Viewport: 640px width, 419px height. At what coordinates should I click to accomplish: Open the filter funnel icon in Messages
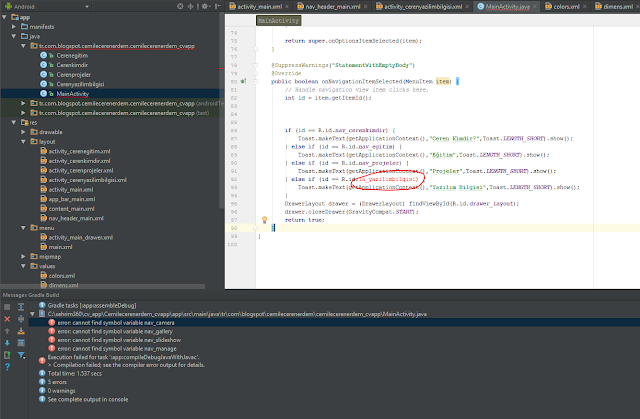tap(21, 355)
